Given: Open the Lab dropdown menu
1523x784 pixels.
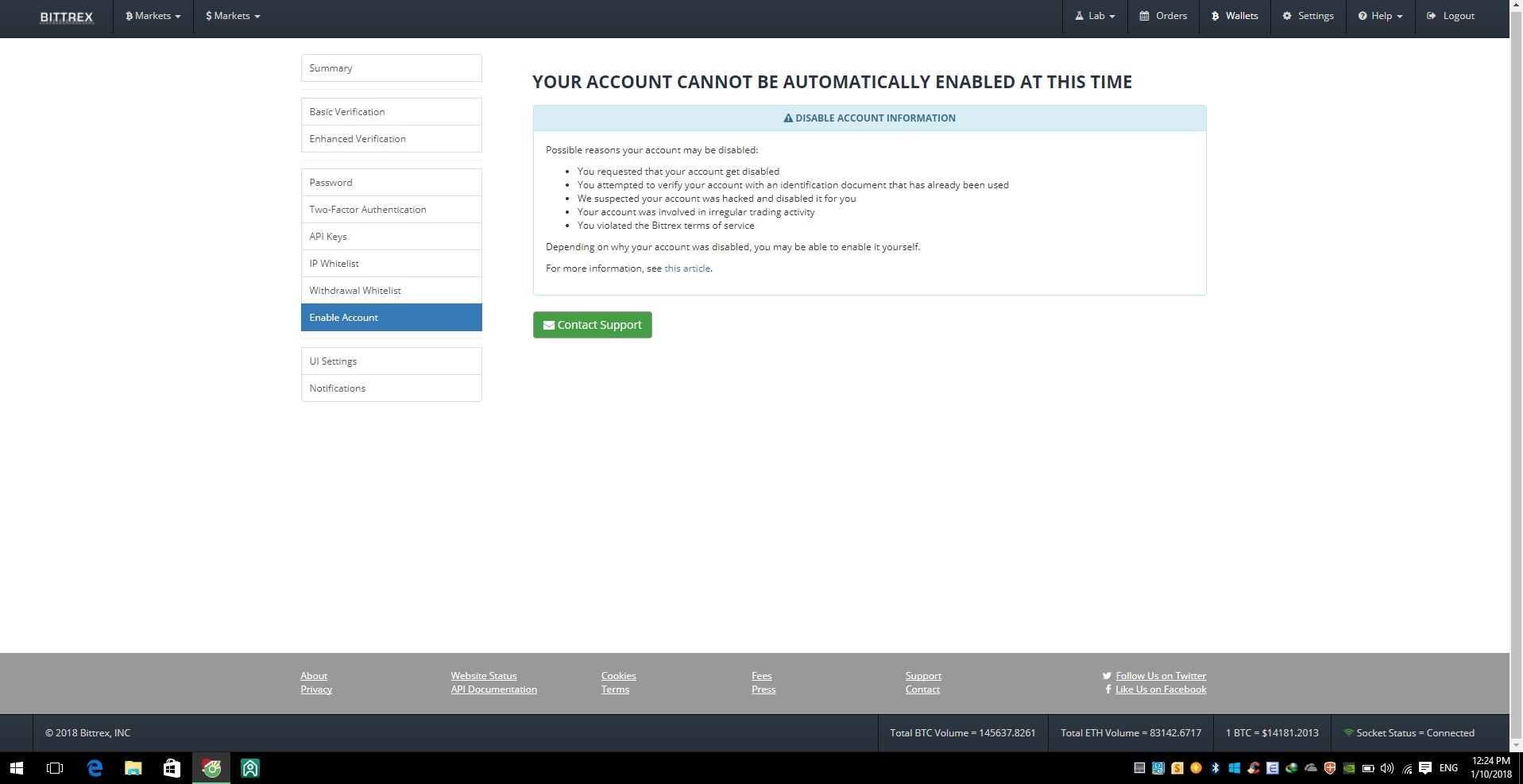Looking at the screenshot, I should point(1095,16).
